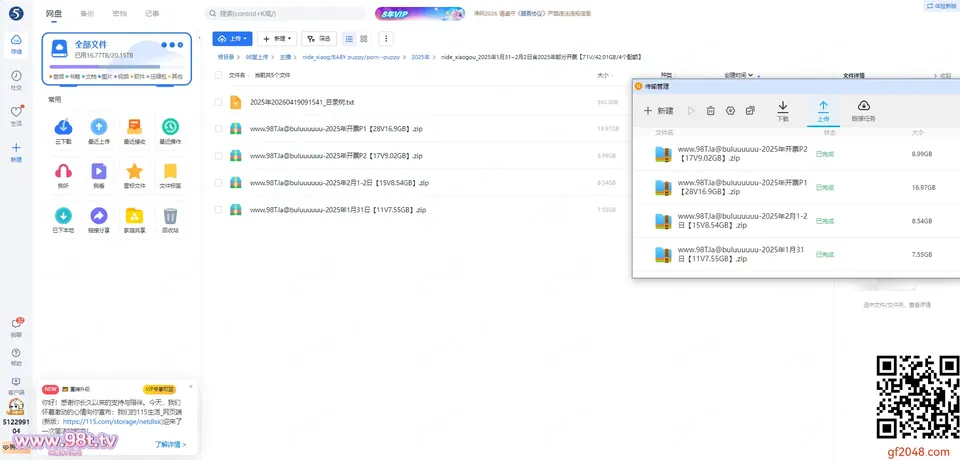Switch to the 记事 tab
The image size is (960, 460).
(152, 13)
